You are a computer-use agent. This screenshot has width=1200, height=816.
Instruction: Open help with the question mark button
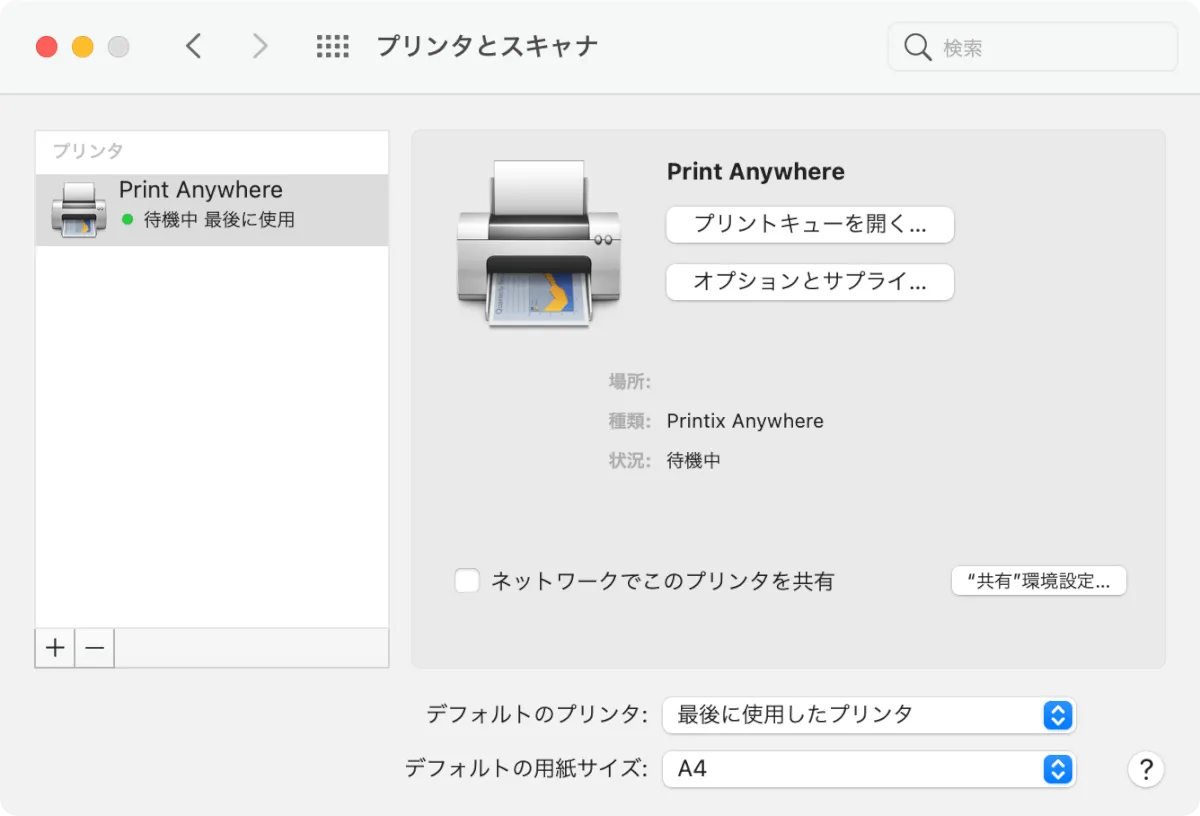click(x=1146, y=770)
